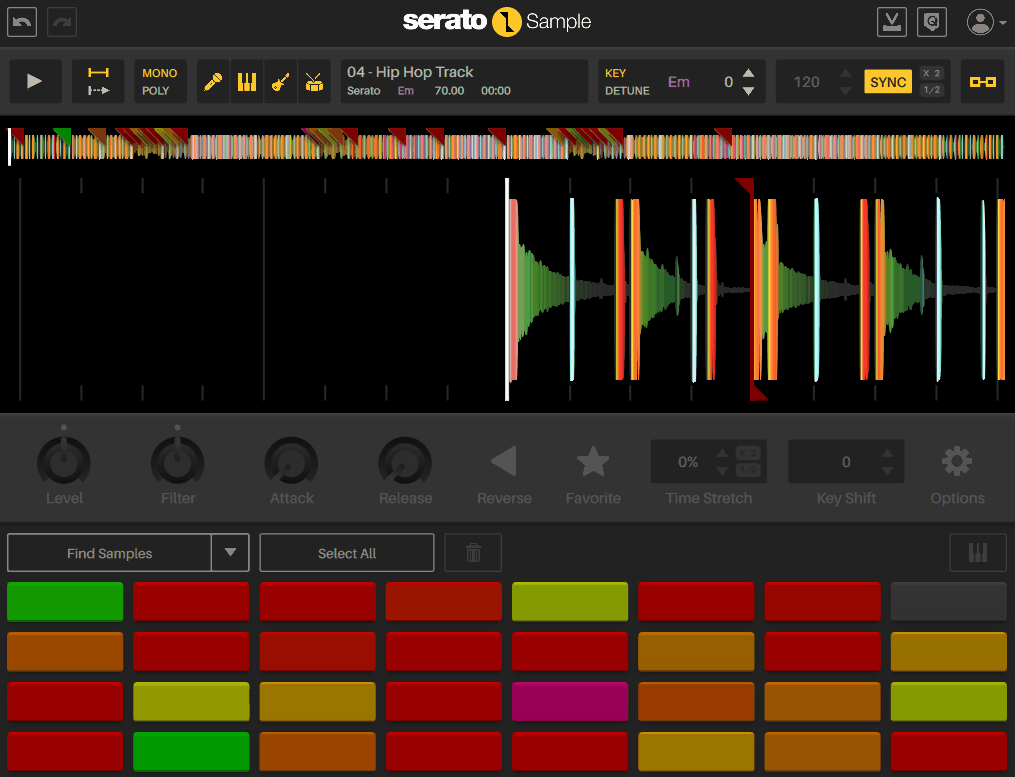
Task: Toggle the playback mode trigger/hold icon
Action: click(98, 82)
